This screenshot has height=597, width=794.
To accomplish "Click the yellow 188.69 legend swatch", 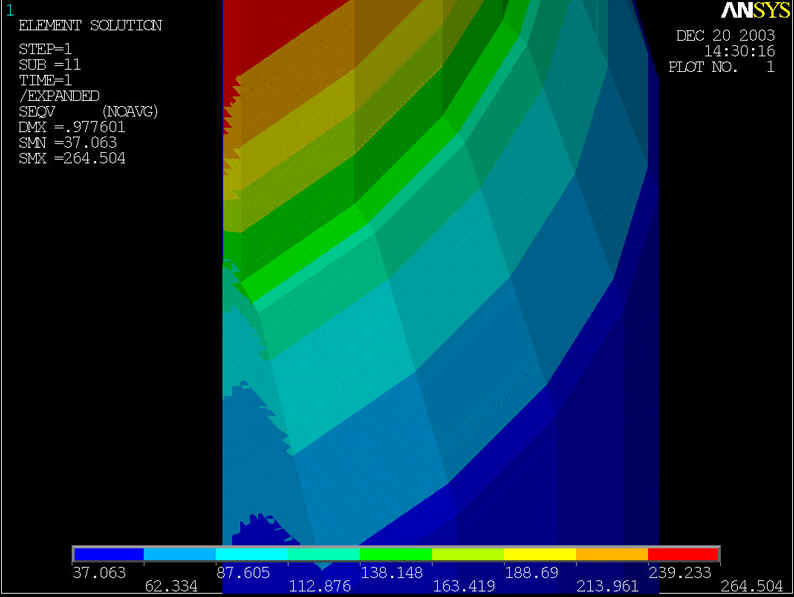I will (x=540, y=554).
